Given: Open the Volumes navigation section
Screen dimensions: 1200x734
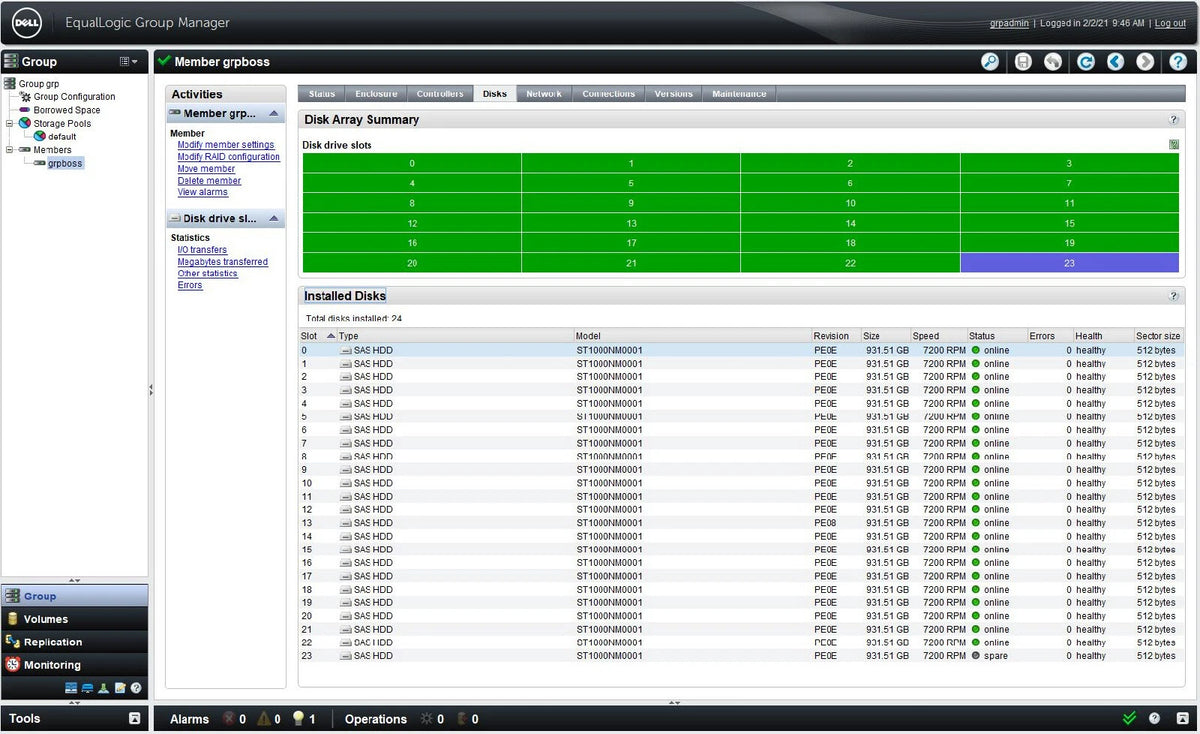Looking at the screenshot, I should point(75,619).
